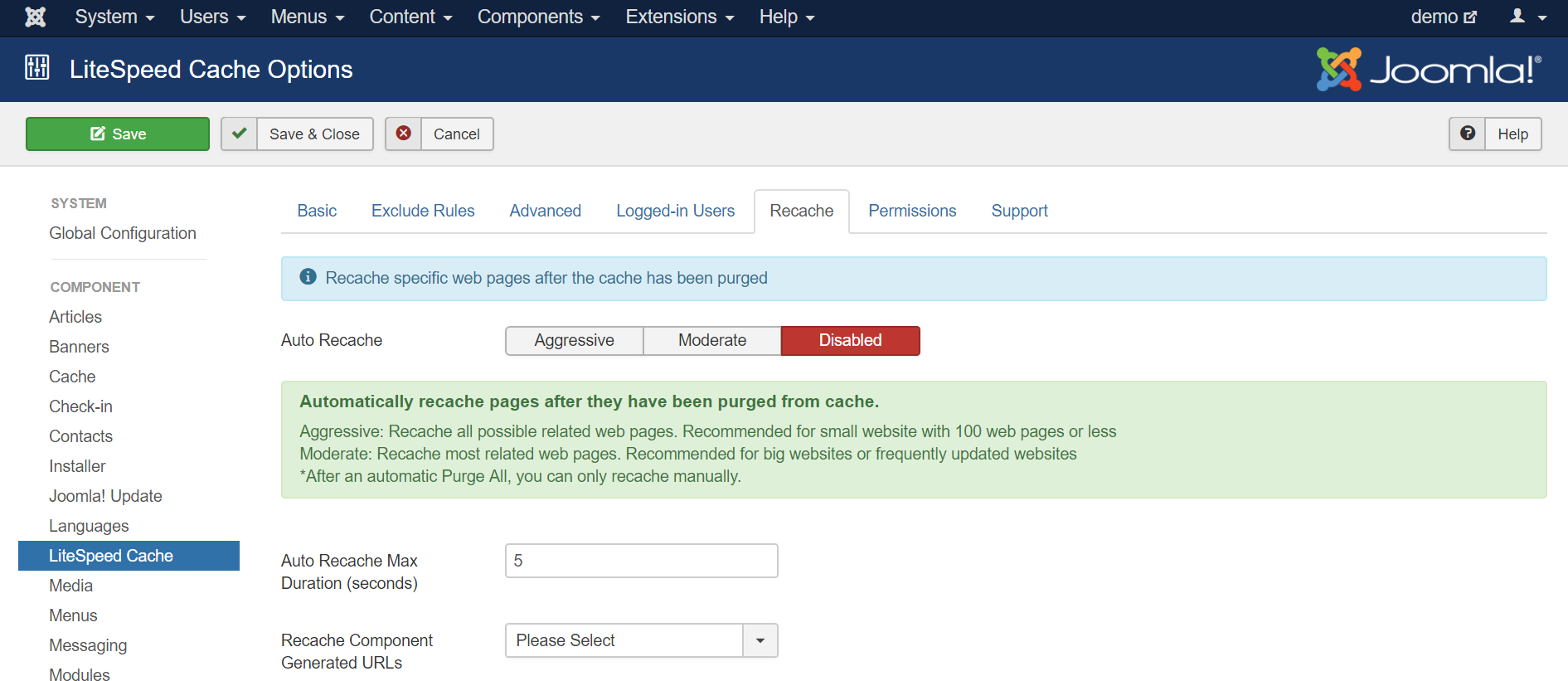1568x681 pixels.
Task: Open Banners component options
Action: pos(79,347)
